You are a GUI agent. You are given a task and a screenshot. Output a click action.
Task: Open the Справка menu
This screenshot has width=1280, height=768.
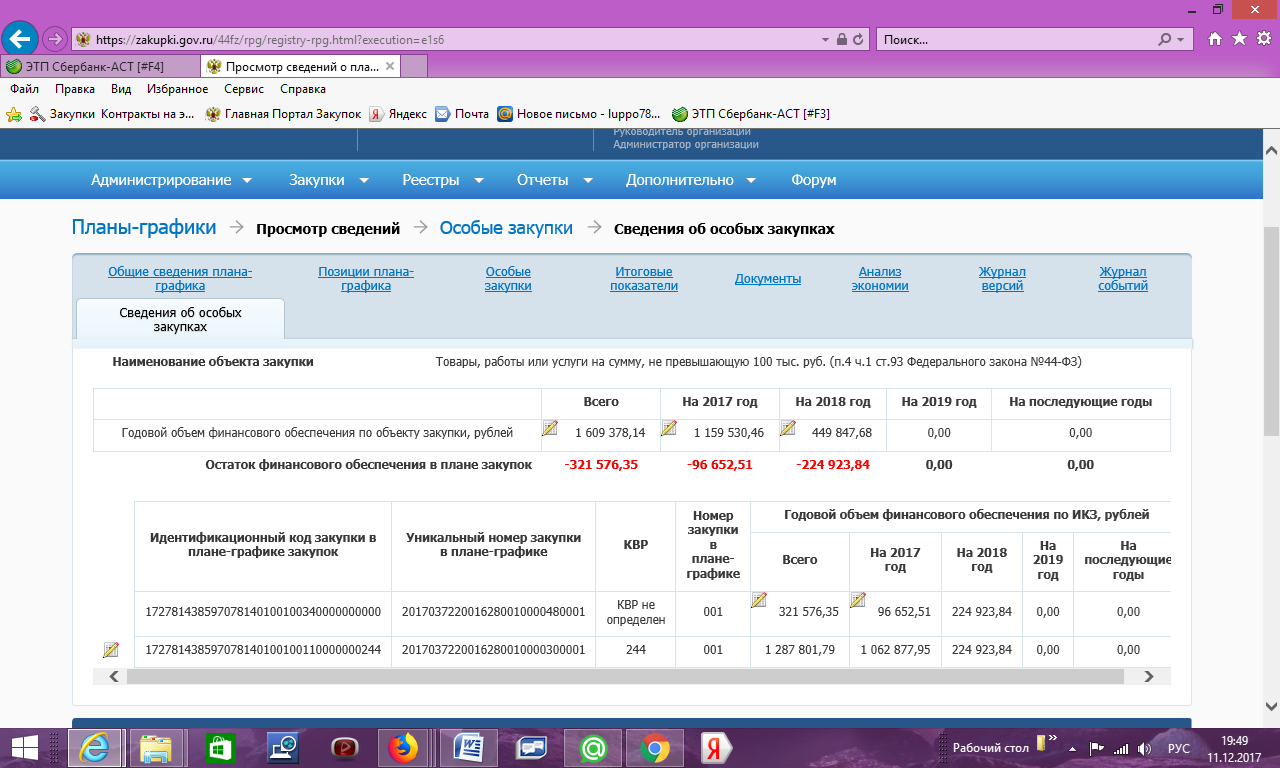pos(303,89)
